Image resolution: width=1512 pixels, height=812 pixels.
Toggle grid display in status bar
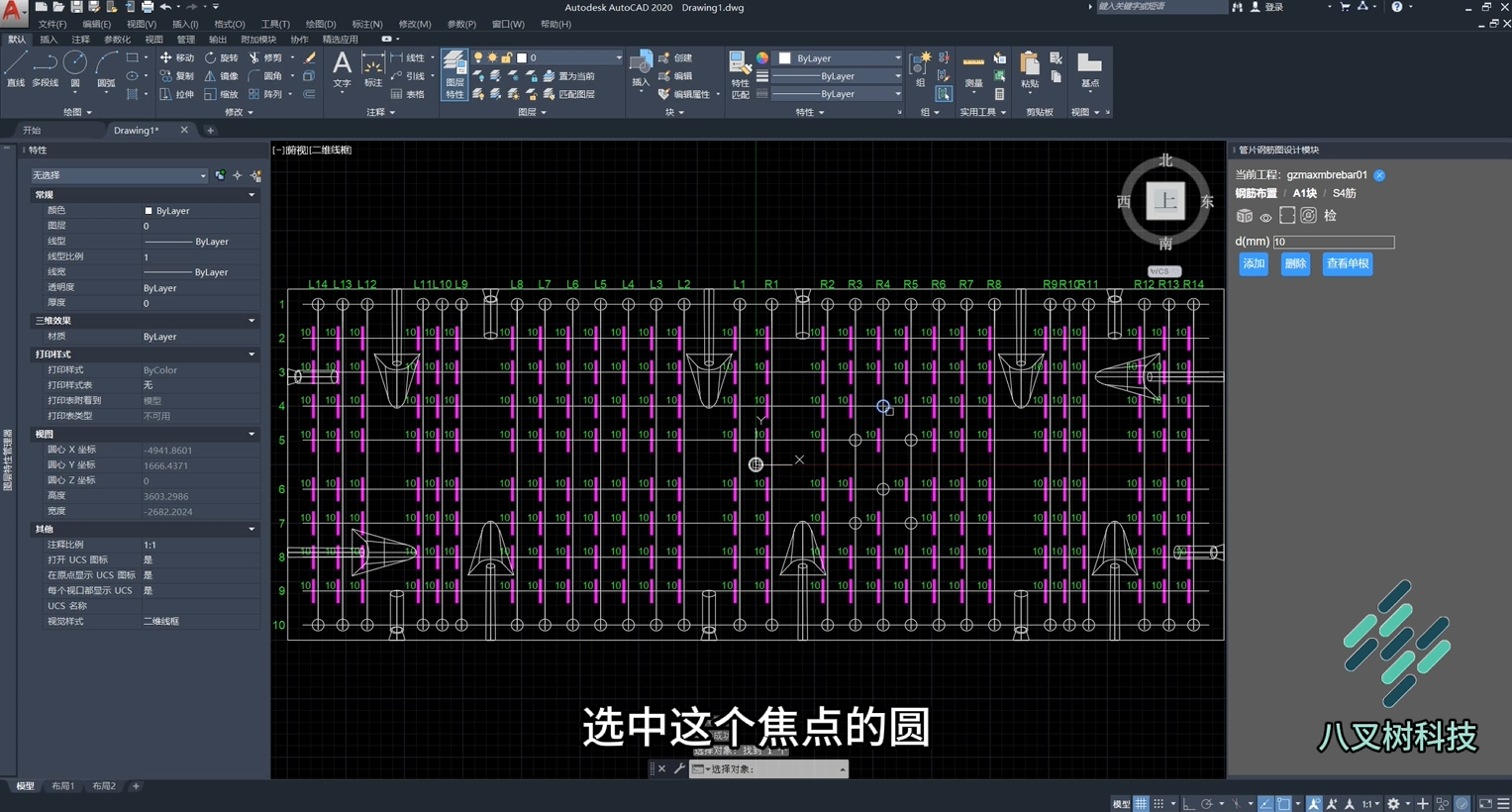click(x=1142, y=804)
